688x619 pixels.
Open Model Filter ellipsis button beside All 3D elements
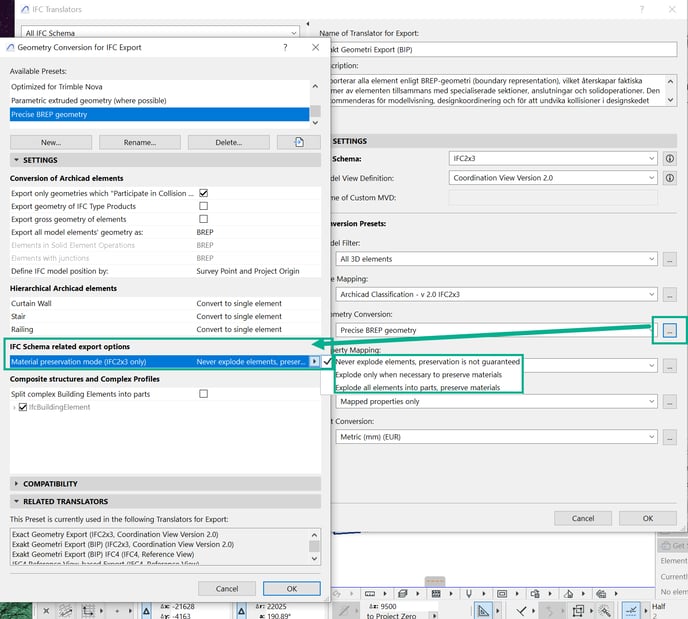point(670,259)
